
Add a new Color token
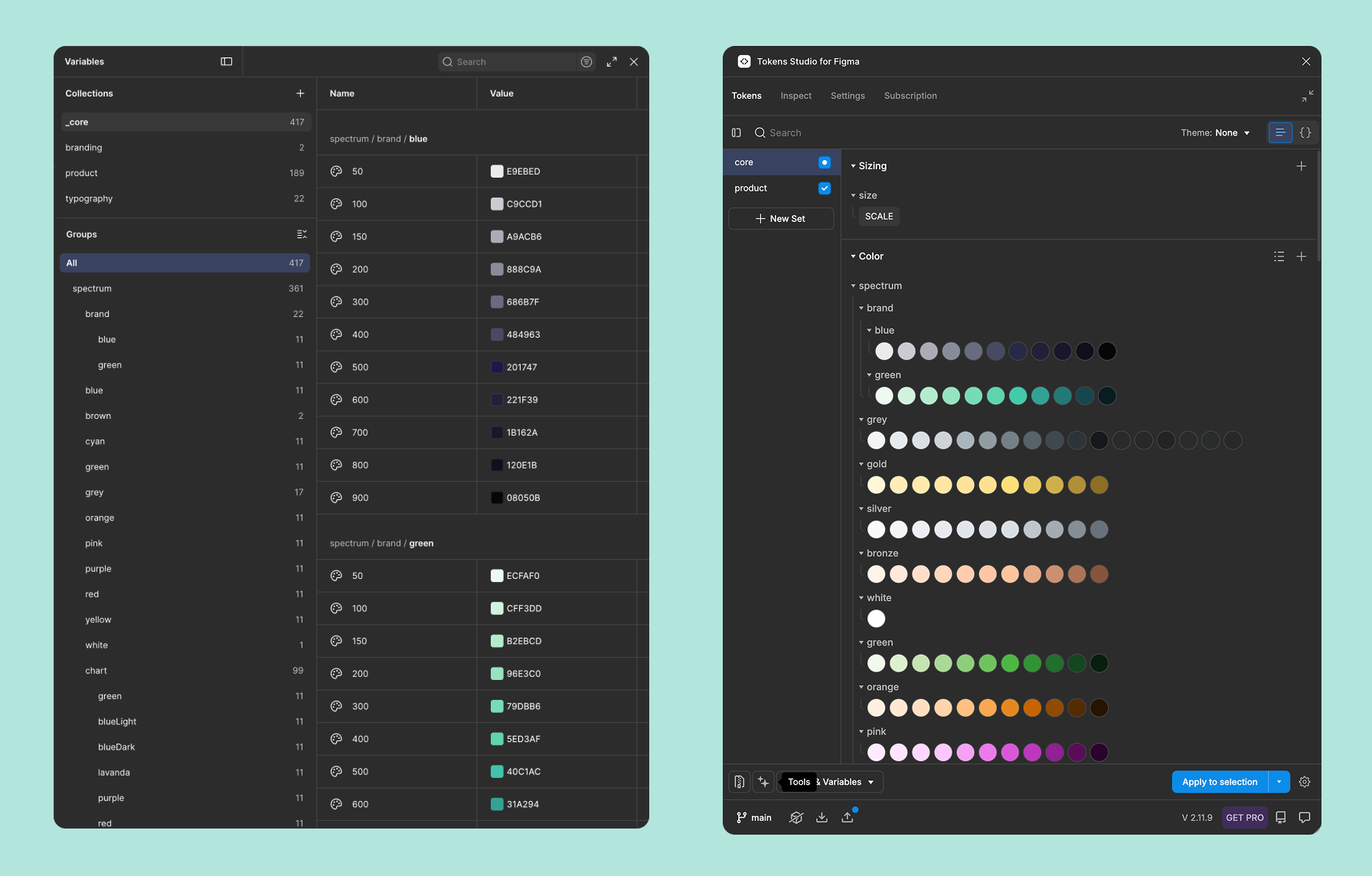(1302, 257)
